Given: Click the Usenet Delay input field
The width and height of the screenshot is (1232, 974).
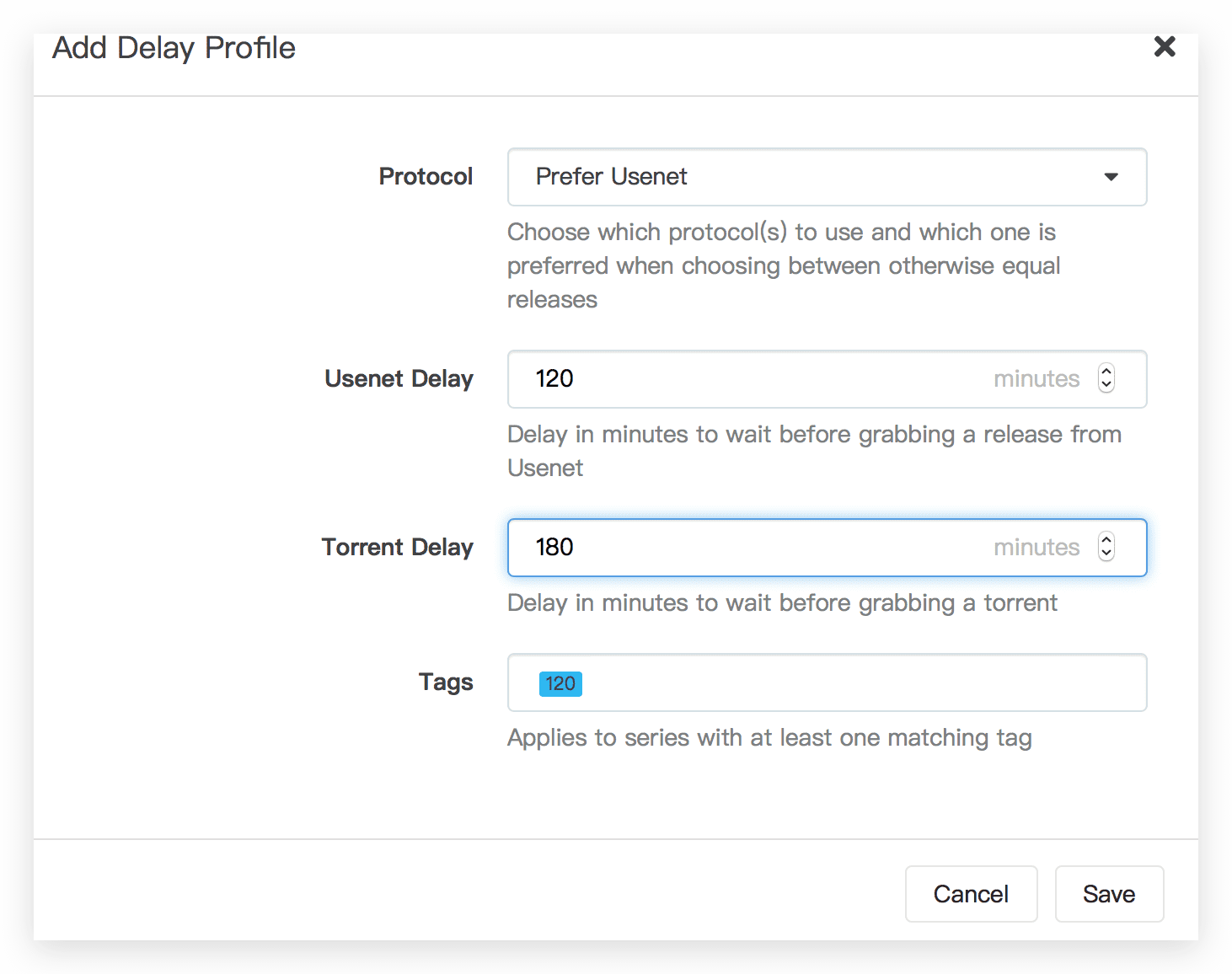Looking at the screenshot, I should [827, 379].
